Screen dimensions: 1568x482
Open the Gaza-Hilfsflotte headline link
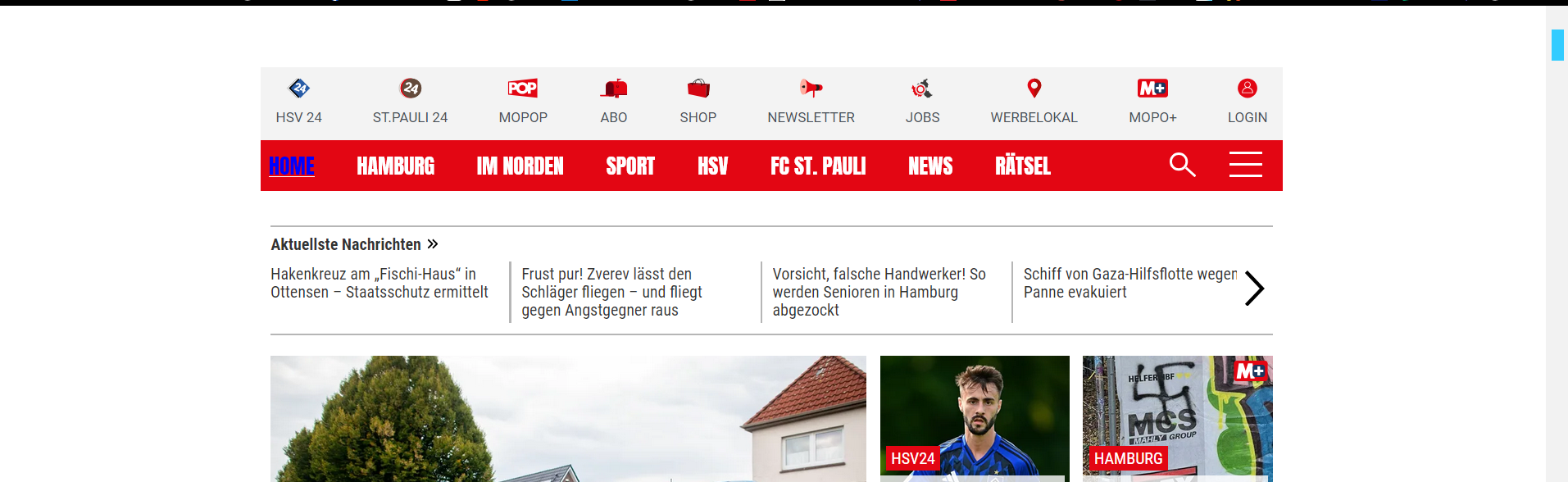(x=1130, y=283)
